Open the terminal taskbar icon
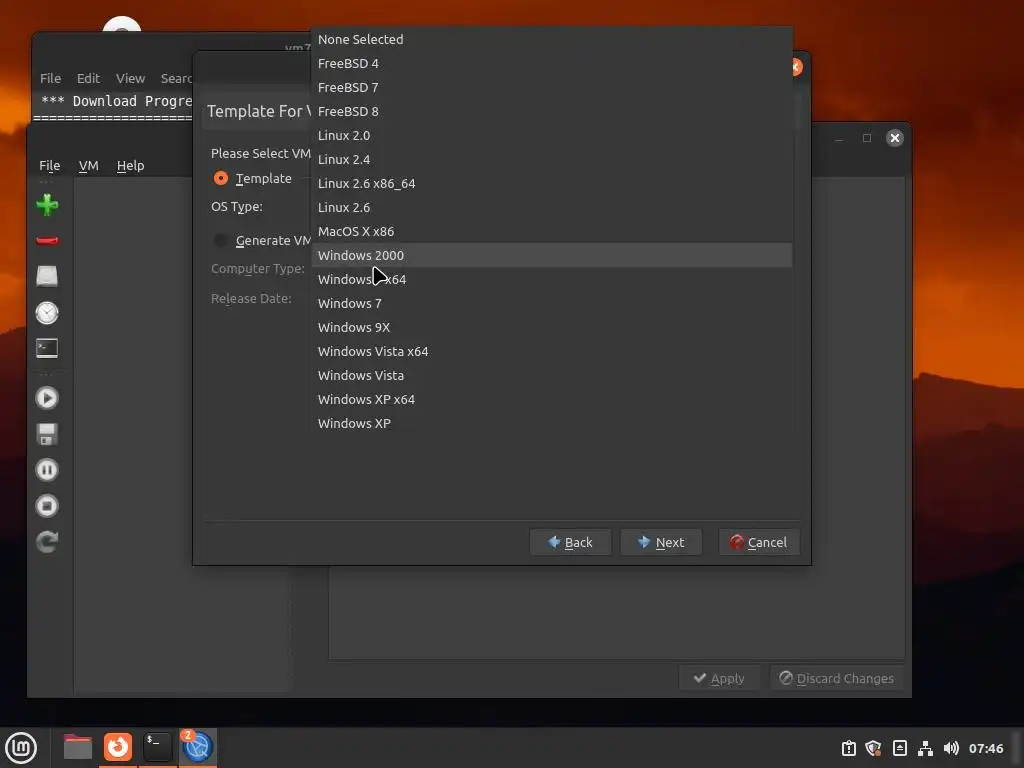Viewport: 1024px width, 768px height. pyautogui.click(x=157, y=747)
